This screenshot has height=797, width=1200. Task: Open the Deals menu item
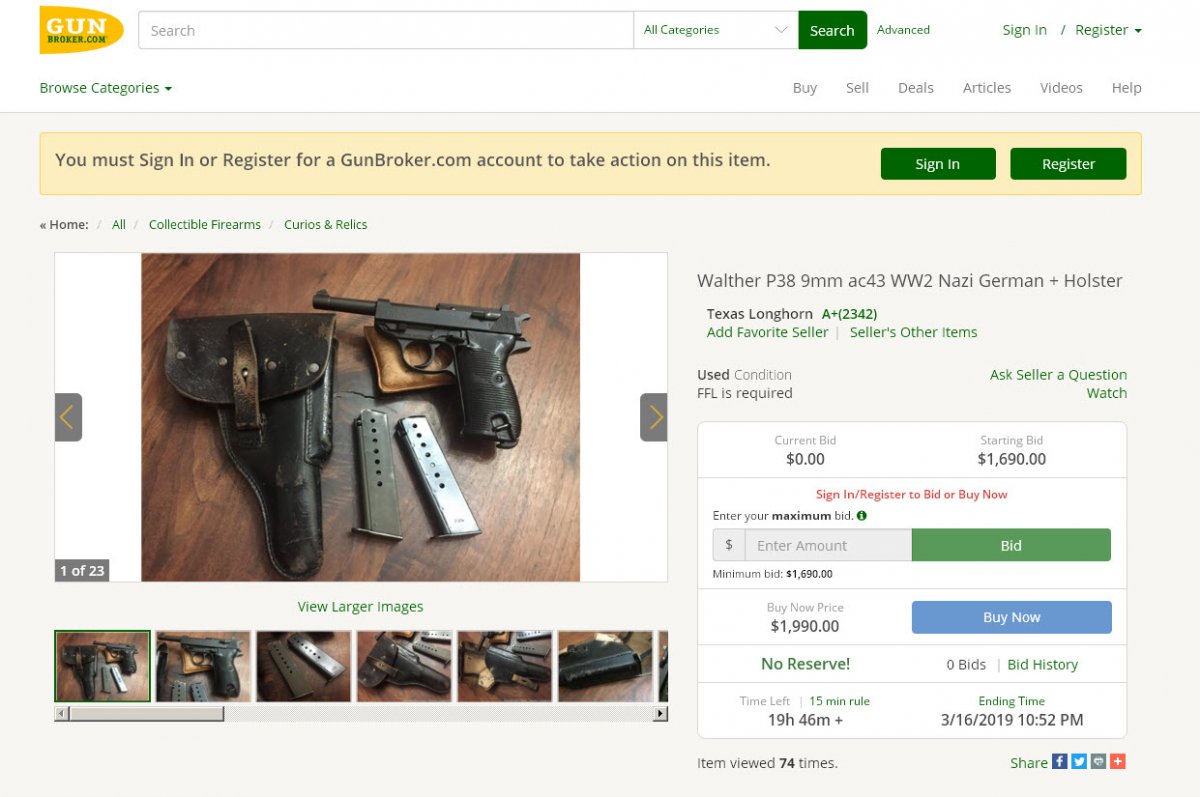915,88
